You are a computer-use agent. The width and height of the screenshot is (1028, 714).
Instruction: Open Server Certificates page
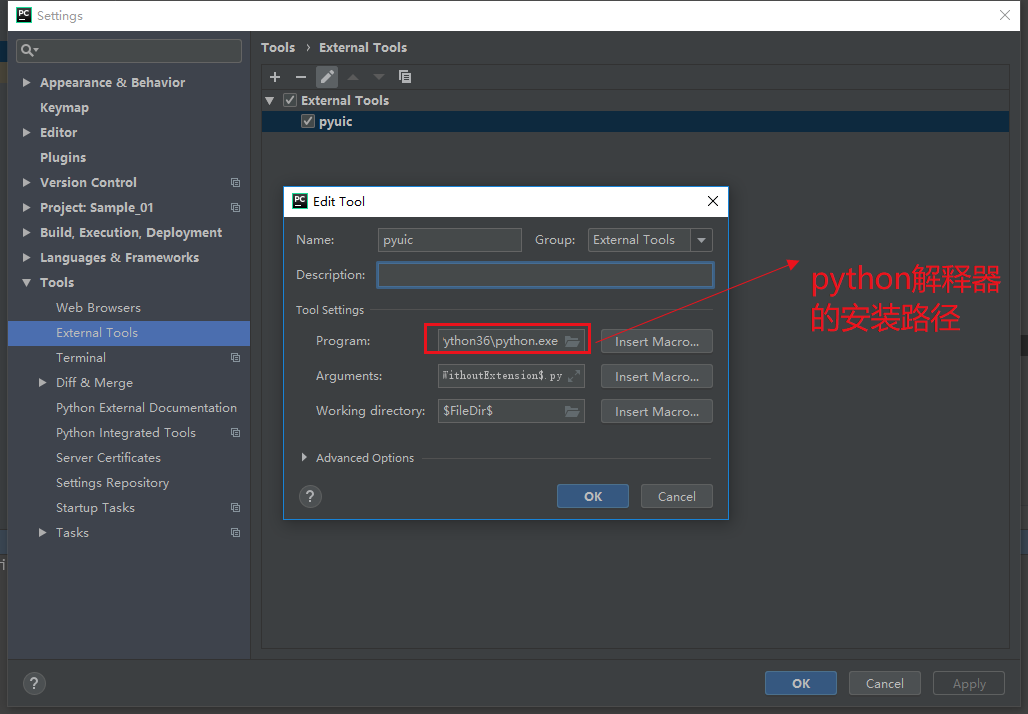coord(108,458)
